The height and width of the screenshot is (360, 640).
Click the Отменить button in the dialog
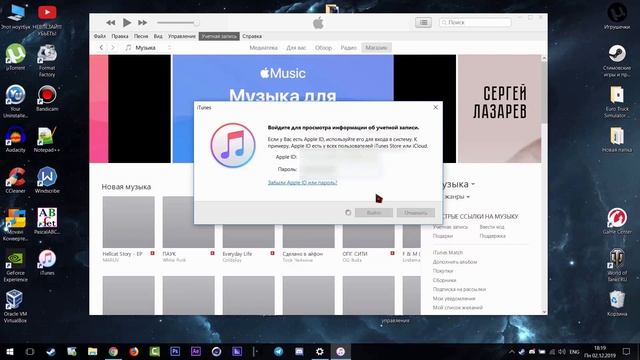(416, 213)
